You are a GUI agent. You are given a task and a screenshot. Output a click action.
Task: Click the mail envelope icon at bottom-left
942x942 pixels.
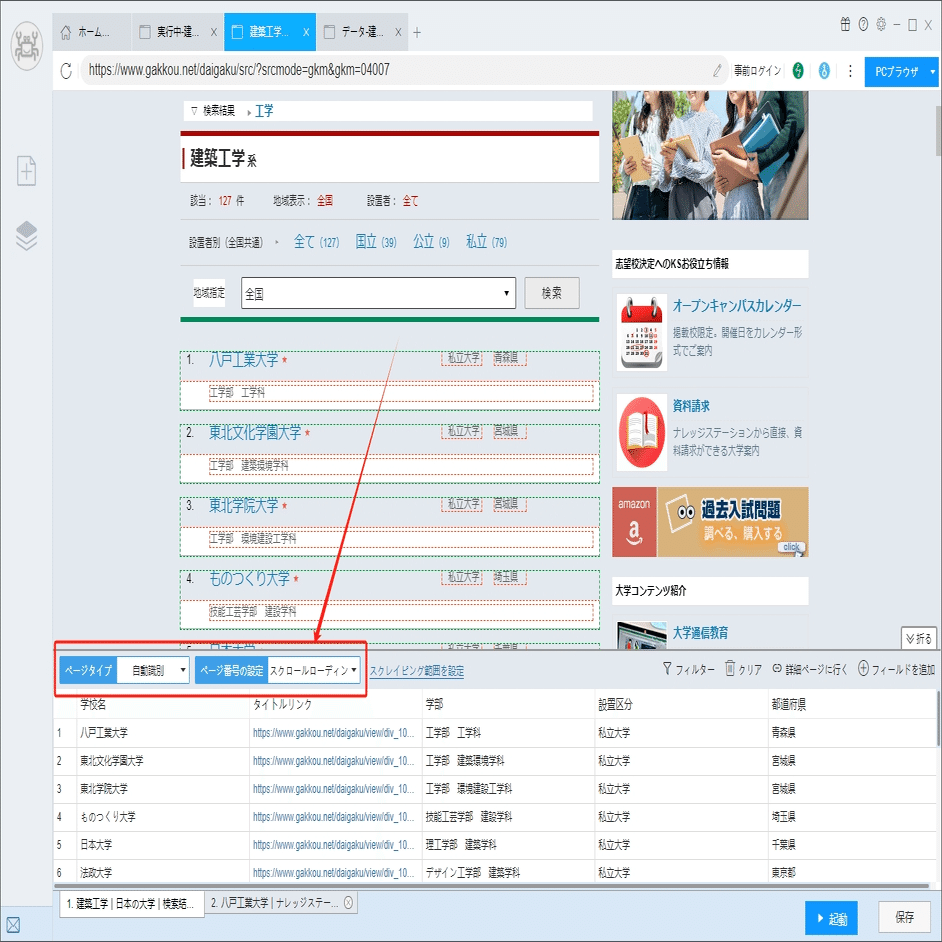click(x=13, y=925)
